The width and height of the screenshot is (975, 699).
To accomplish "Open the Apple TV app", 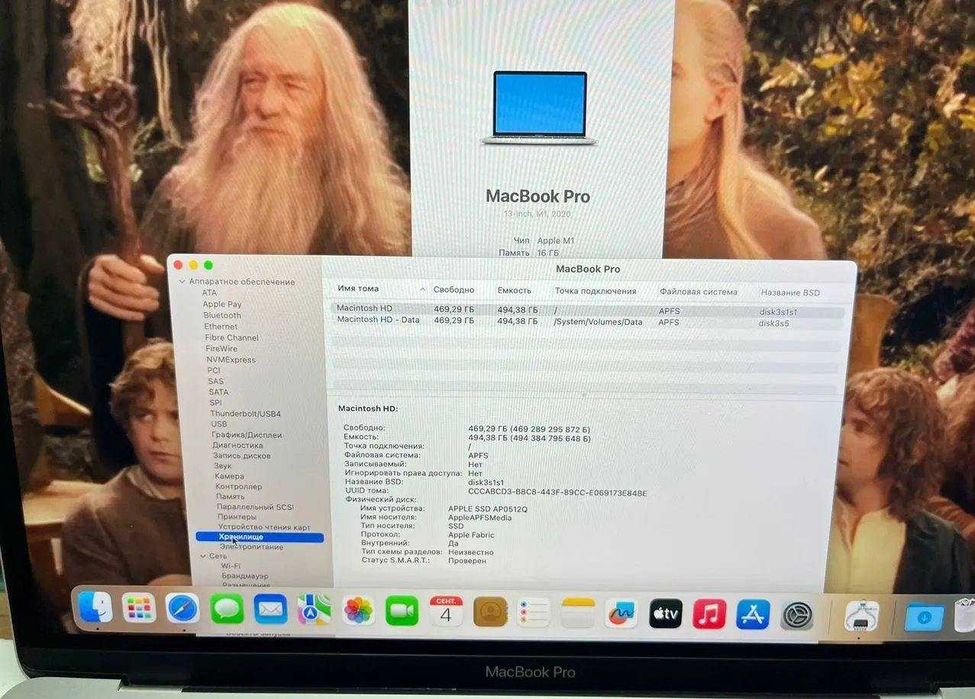I will [x=666, y=614].
